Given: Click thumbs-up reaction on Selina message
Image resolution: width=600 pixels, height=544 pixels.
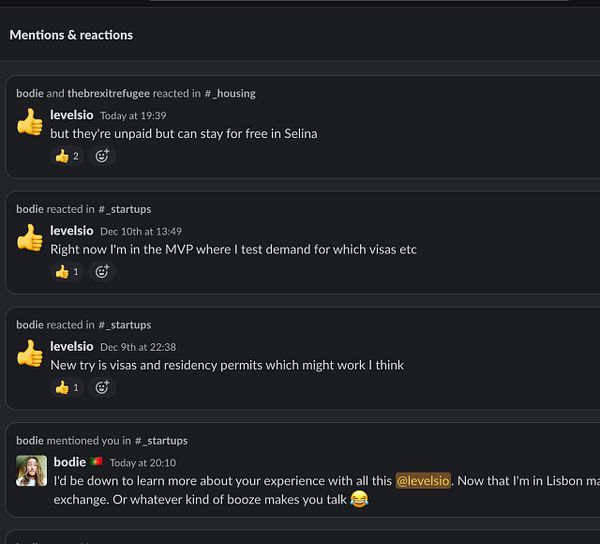Looking at the screenshot, I should (67, 156).
